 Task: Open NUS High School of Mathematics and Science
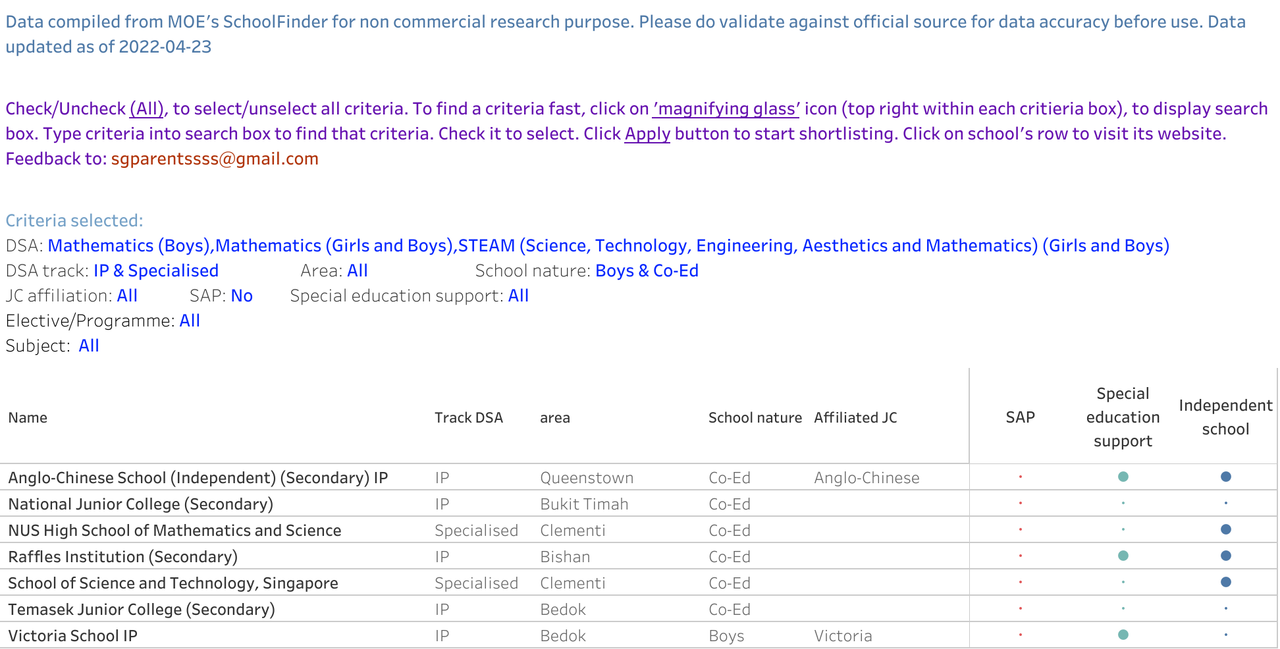tap(175, 530)
